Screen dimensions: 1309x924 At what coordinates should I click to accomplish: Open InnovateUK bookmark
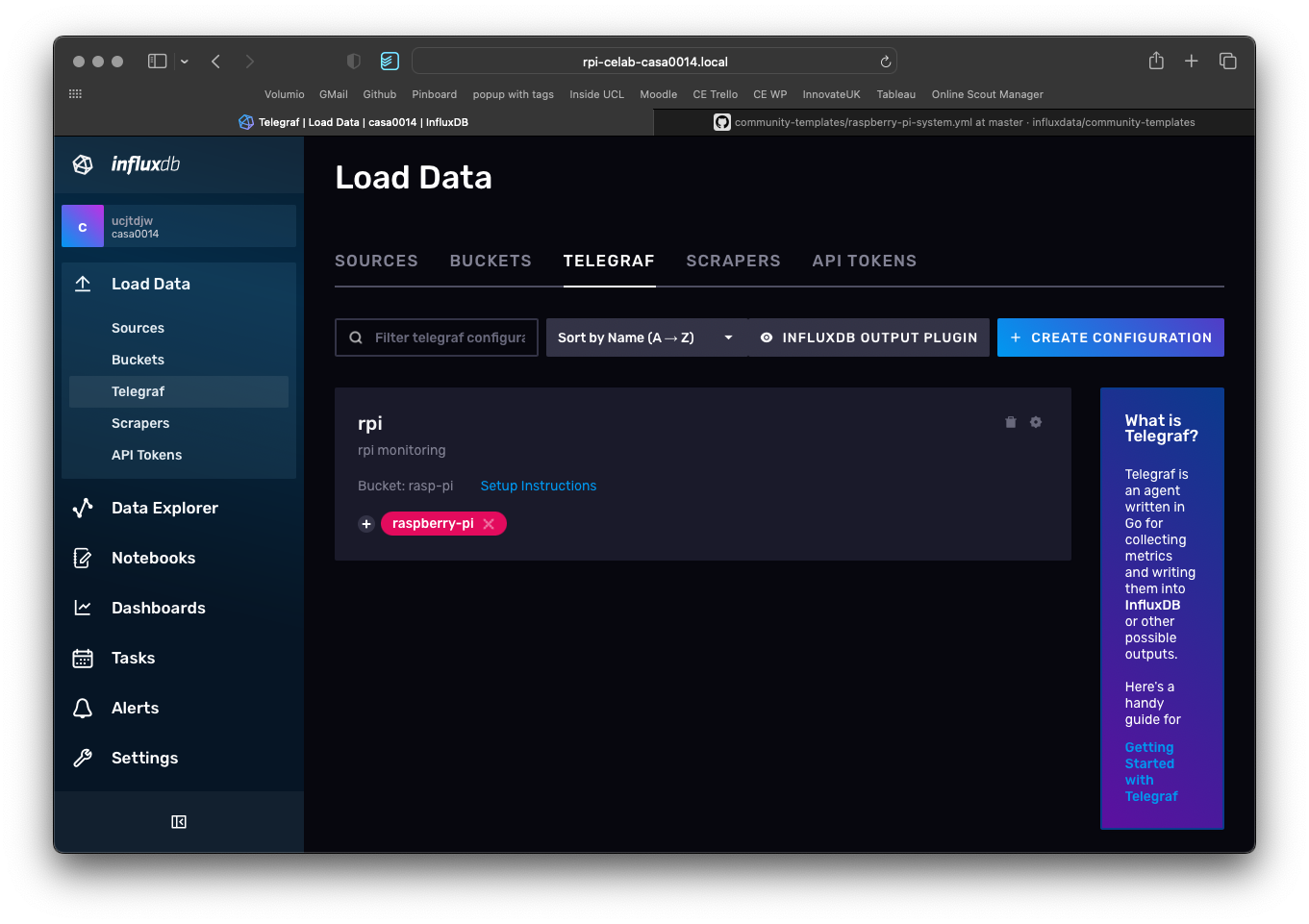832,94
